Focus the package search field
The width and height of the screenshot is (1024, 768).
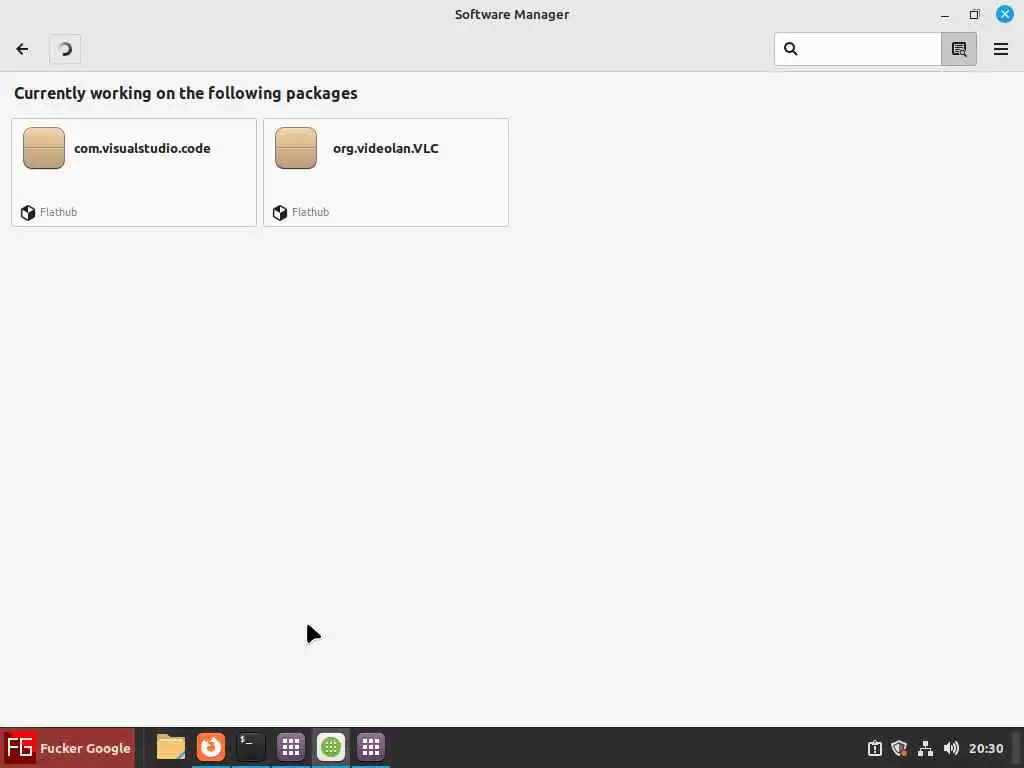pos(857,49)
